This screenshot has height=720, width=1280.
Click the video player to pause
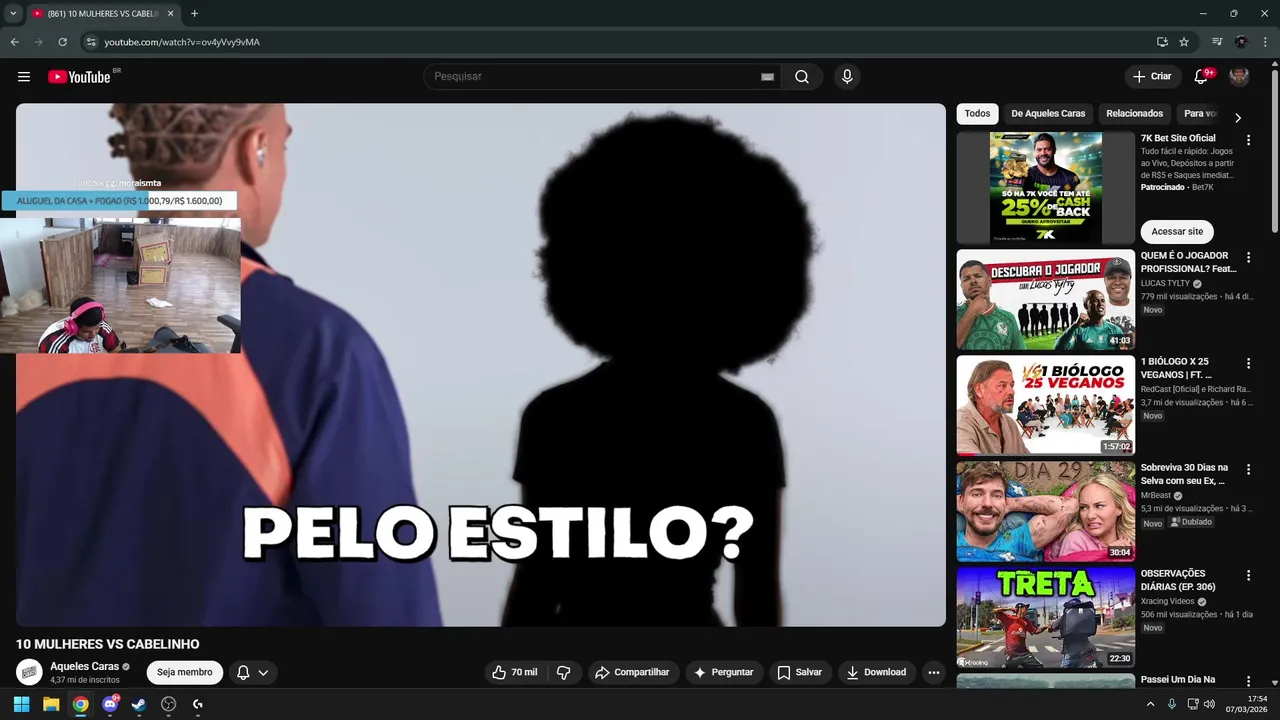480,365
